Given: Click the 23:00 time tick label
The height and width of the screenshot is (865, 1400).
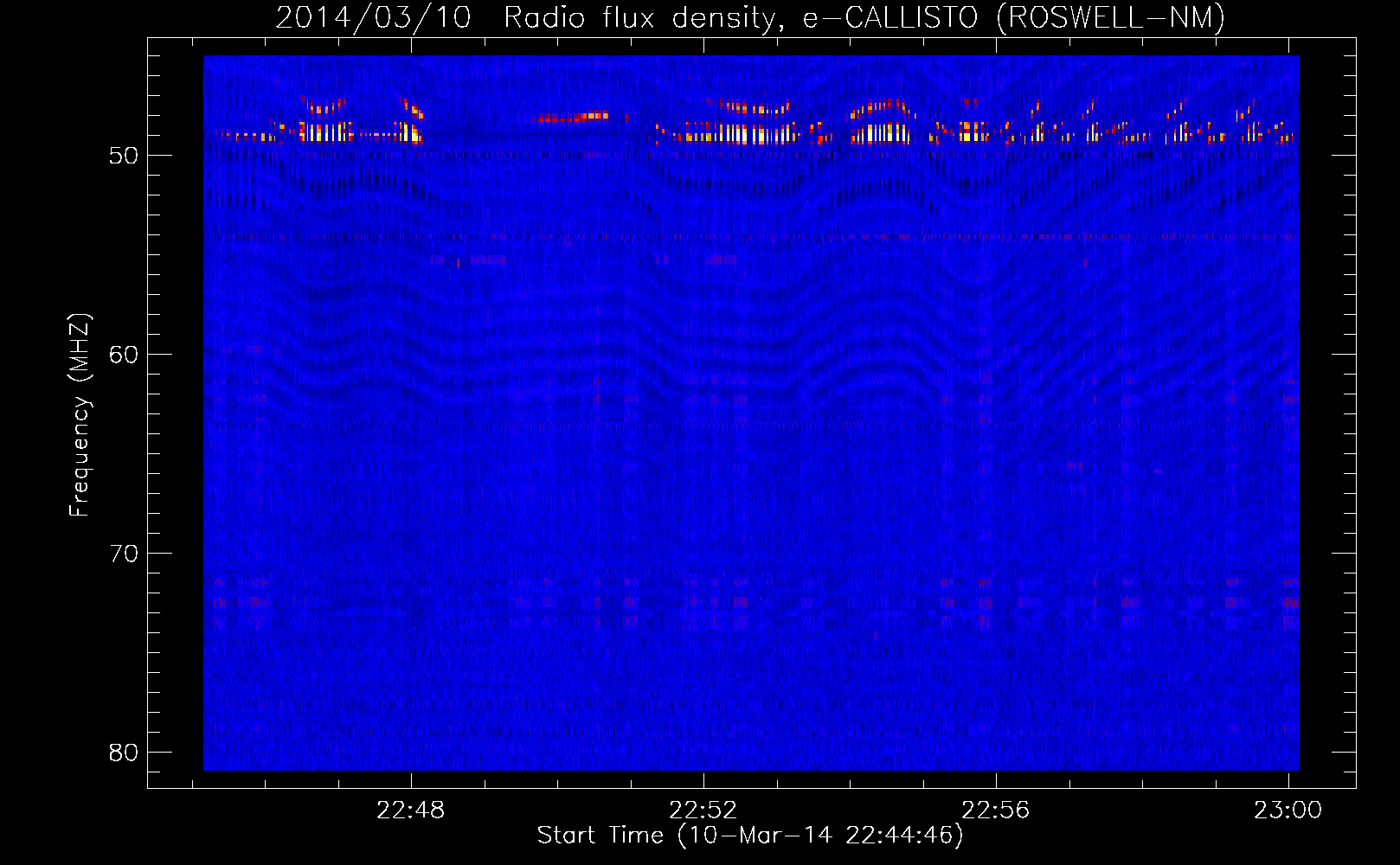Looking at the screenshot, I should 1288,810.
